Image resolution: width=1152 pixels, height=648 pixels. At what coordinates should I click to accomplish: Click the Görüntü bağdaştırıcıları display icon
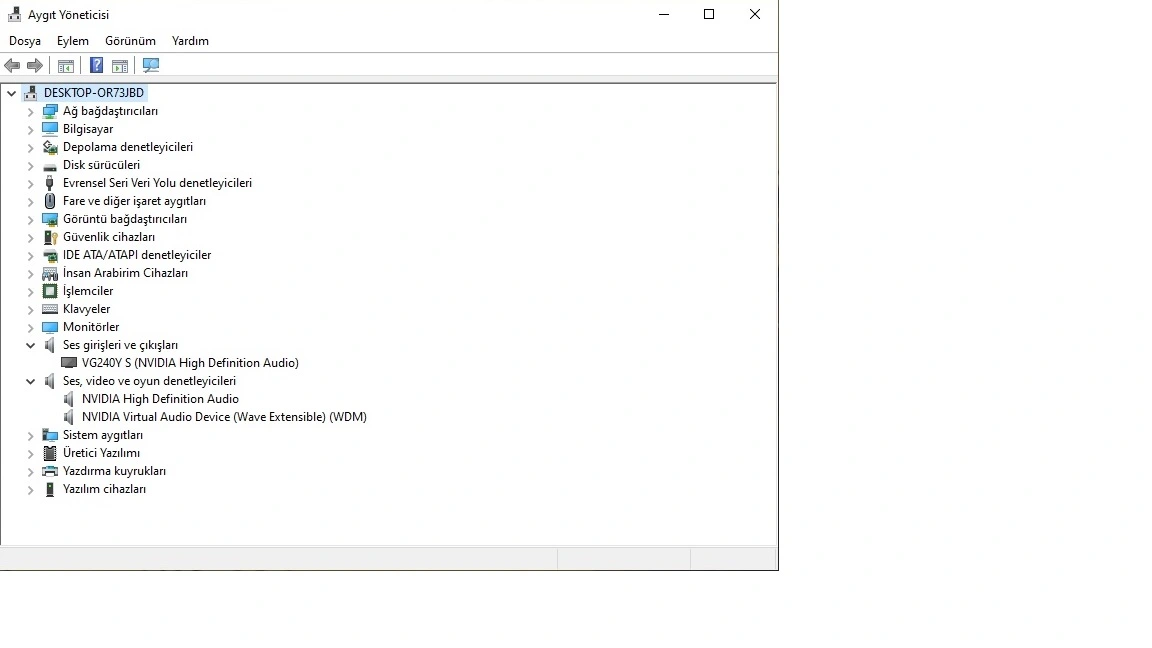point(50,219)
